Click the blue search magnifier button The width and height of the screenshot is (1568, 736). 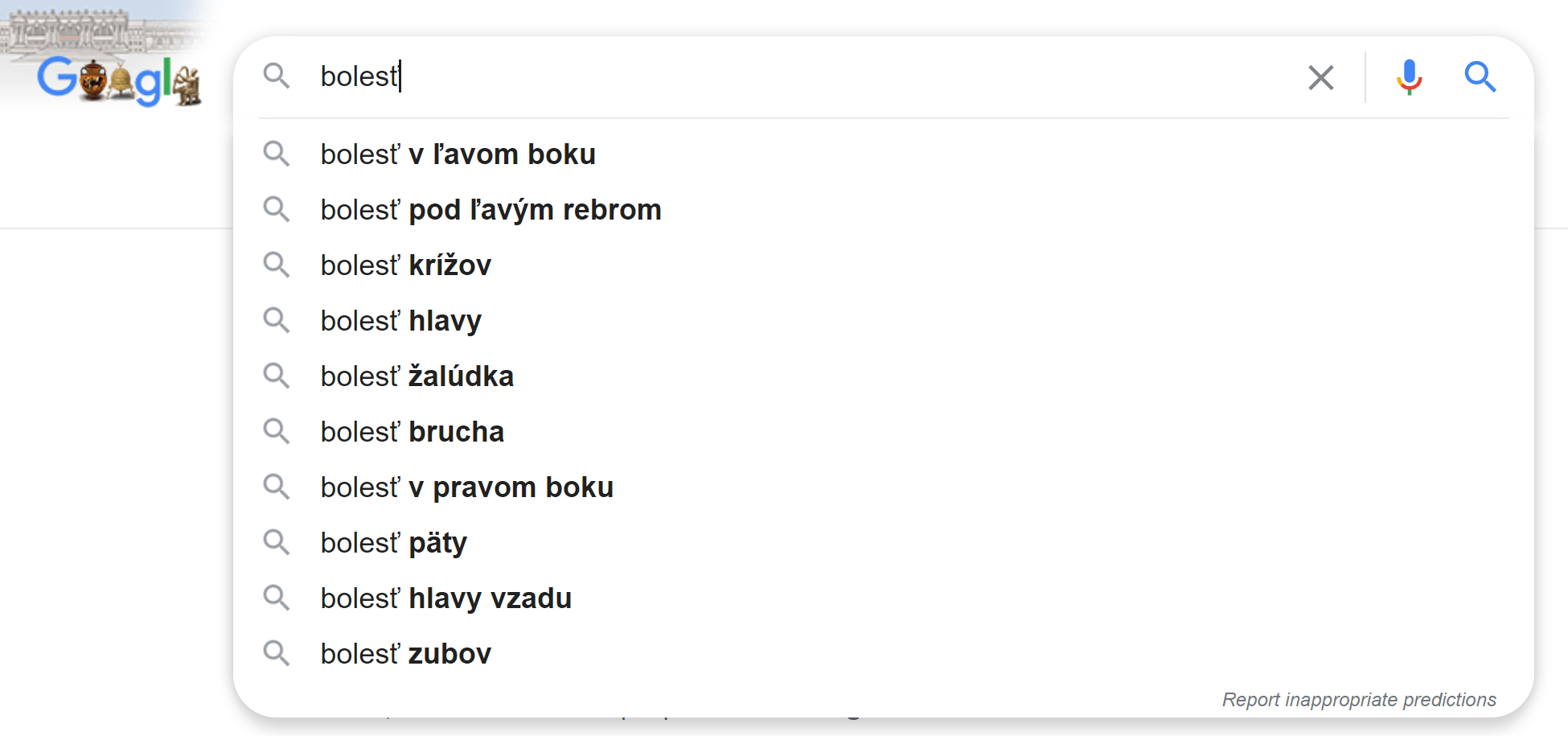tap(1480, 78)
